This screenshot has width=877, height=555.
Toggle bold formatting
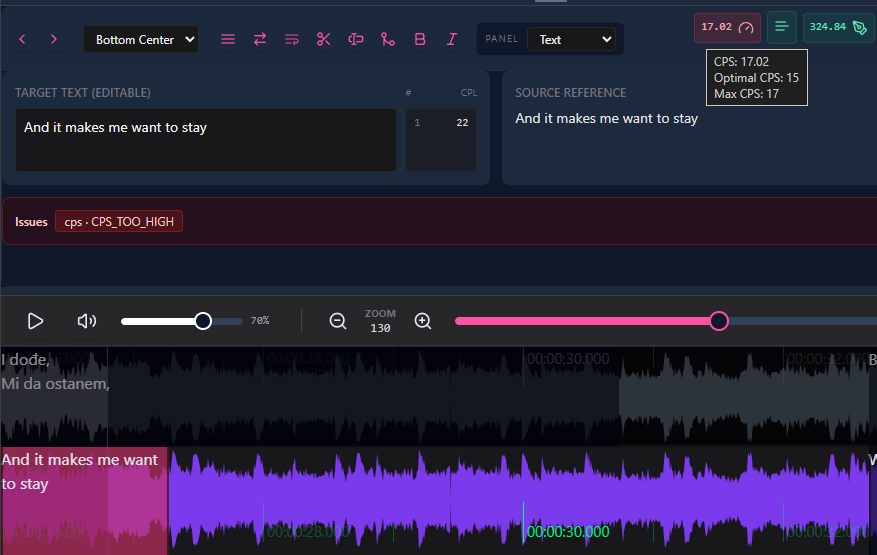click(419, 39)
